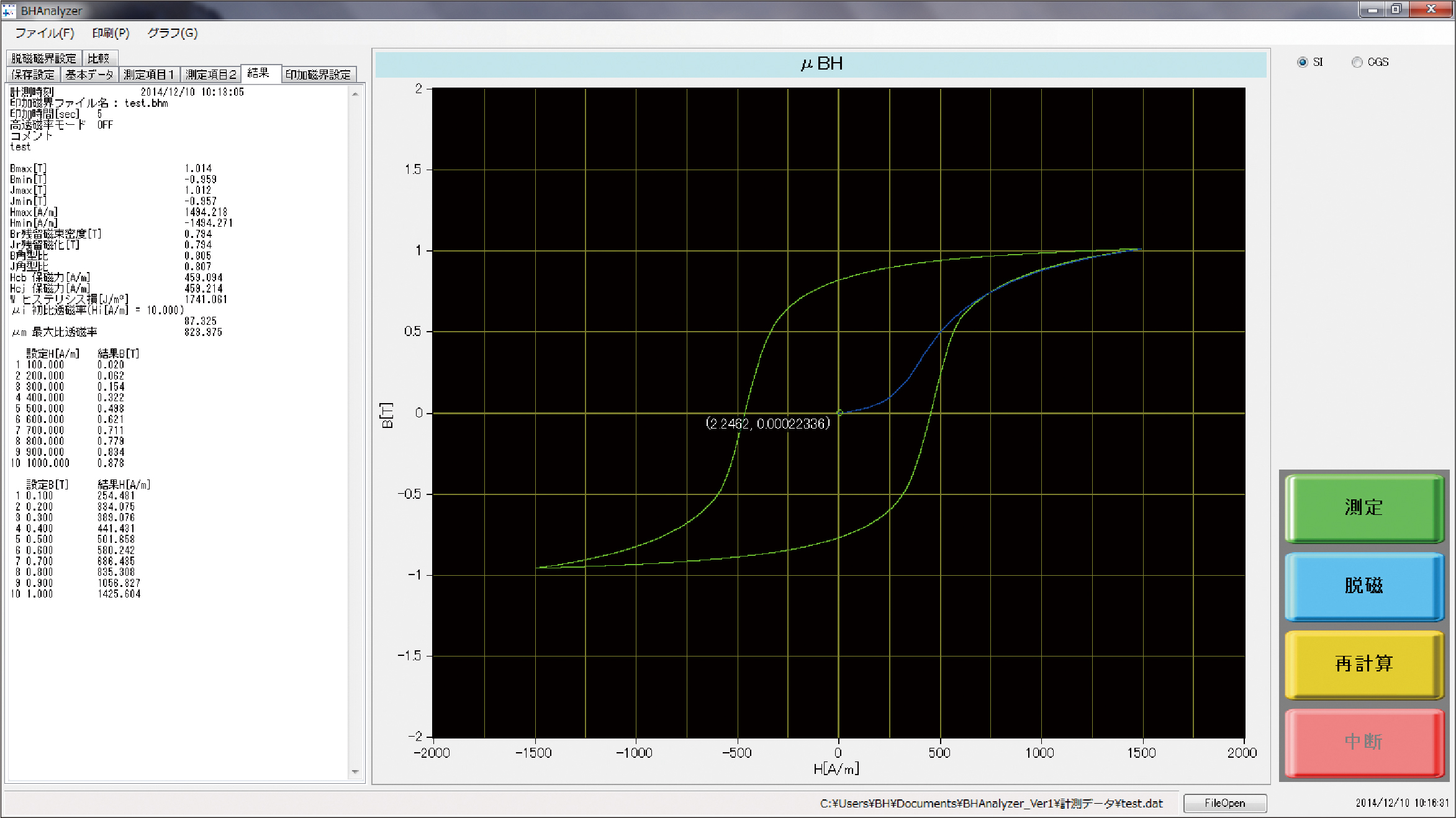Close the BHAnalyzer window

point(1431,9)
